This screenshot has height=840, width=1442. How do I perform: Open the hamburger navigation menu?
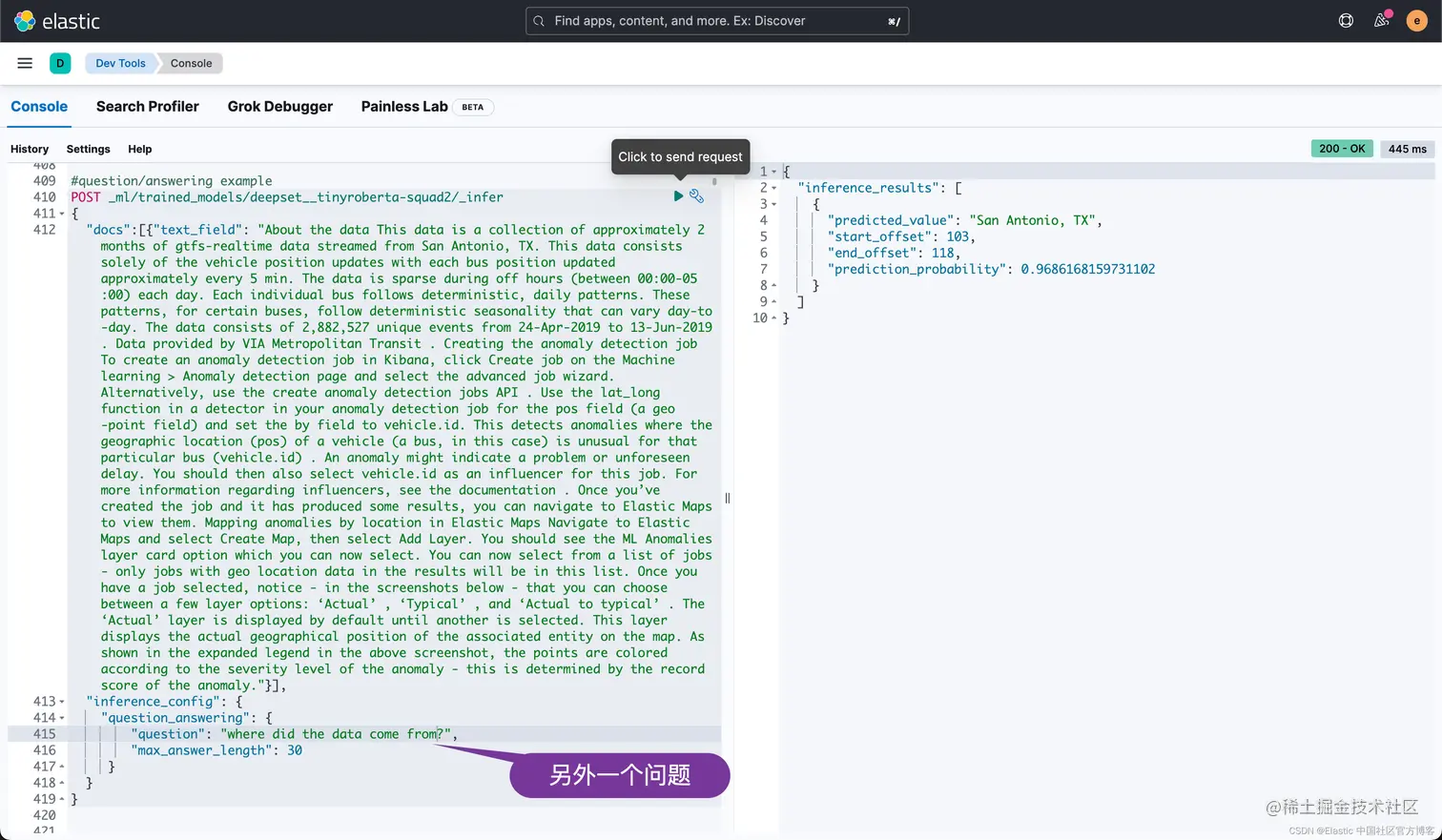click(x=25, y=63)
